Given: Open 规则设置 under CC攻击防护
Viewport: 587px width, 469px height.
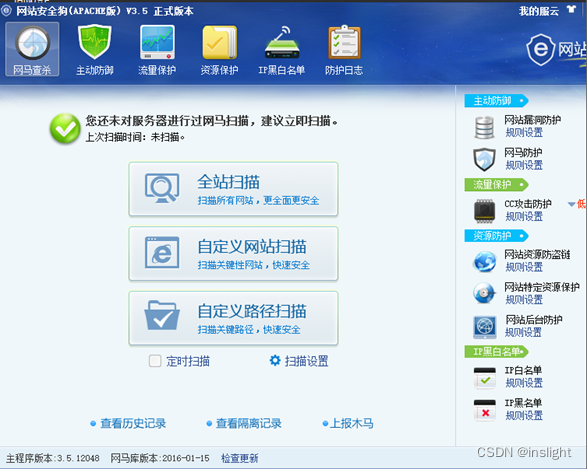Looking at the screenshot, I should (x=524, y=216).
